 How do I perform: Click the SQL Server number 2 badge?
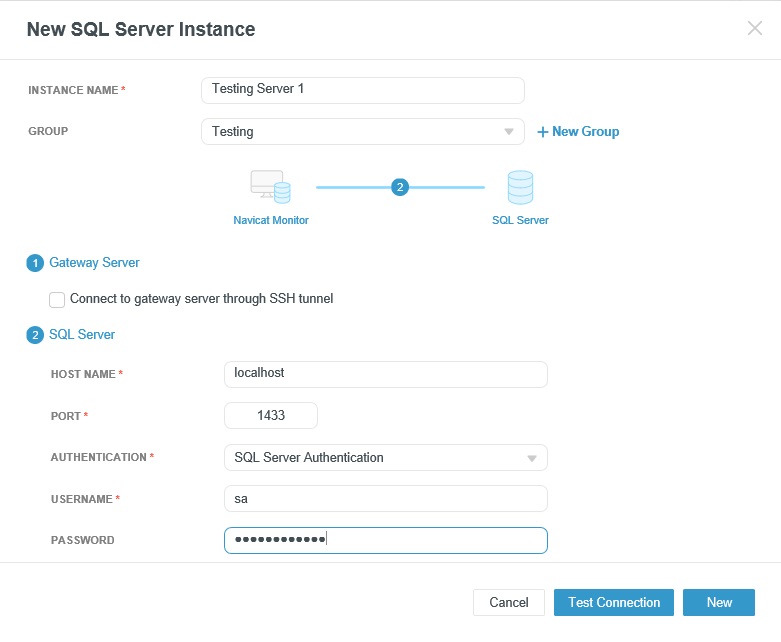tap(35, 335)
